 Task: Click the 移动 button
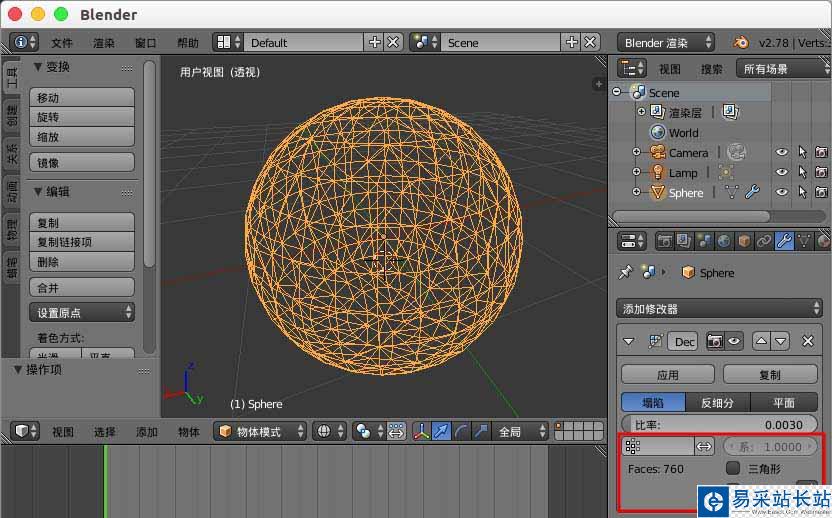tap(82, 98)
